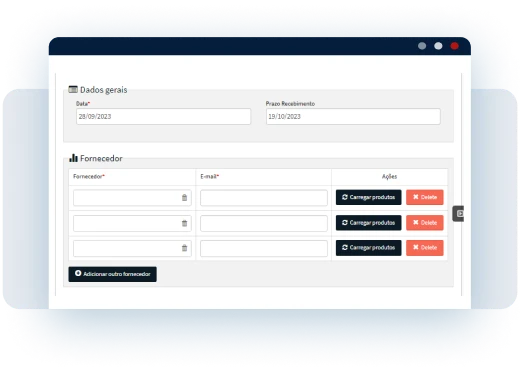The width and height of the screenshot is (523, 372).
Task: Add another supplier with Adicionar outro fornecedor
Action: click(112, 274)
